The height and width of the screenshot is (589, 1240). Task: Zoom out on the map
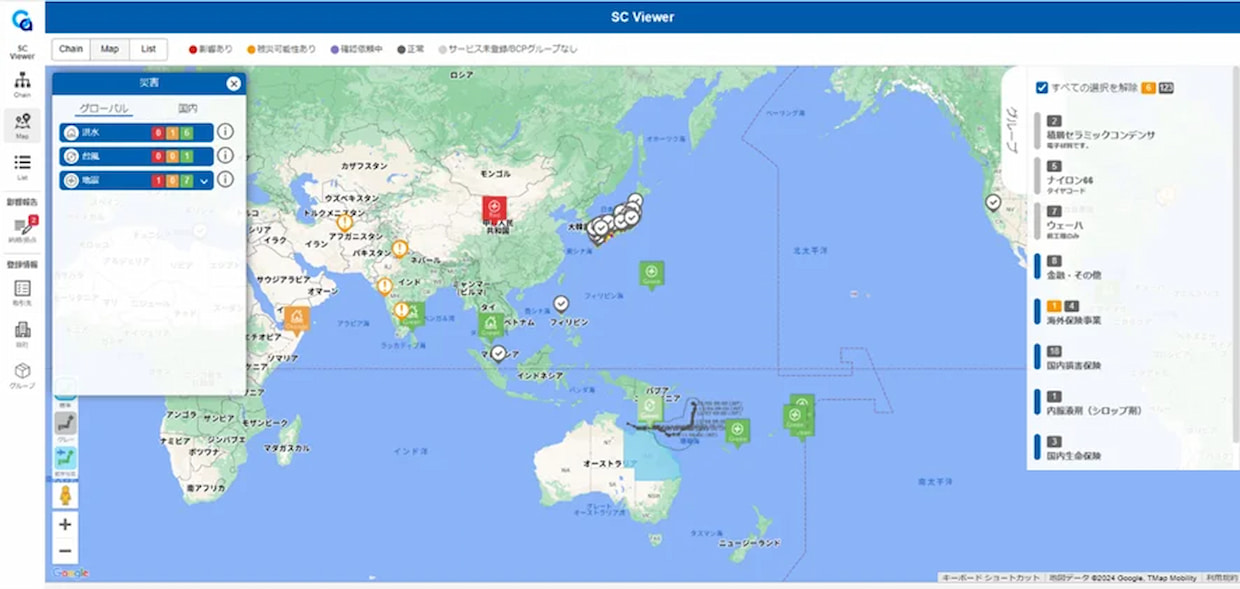65,551
